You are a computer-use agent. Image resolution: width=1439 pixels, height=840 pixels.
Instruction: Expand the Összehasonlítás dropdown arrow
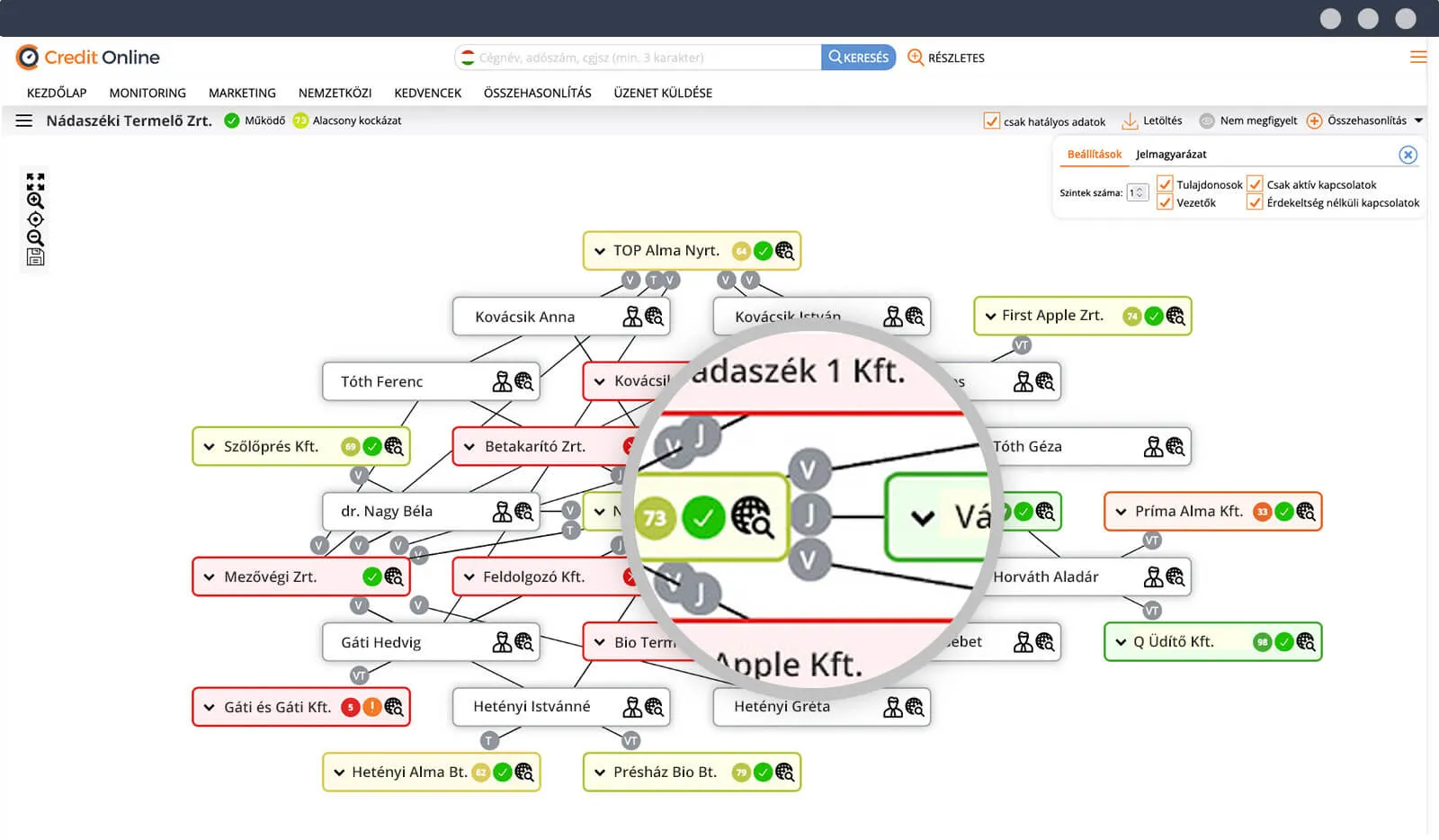(1419, 120)
